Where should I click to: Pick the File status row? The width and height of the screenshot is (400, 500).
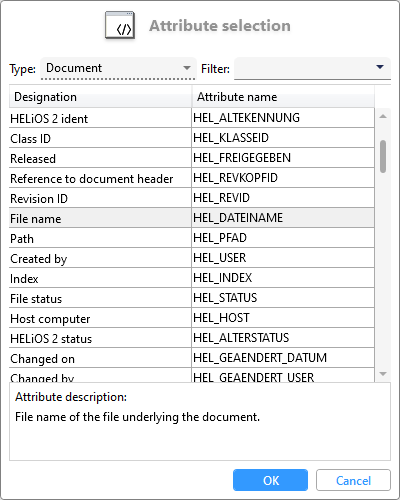[x=192, y=298]
